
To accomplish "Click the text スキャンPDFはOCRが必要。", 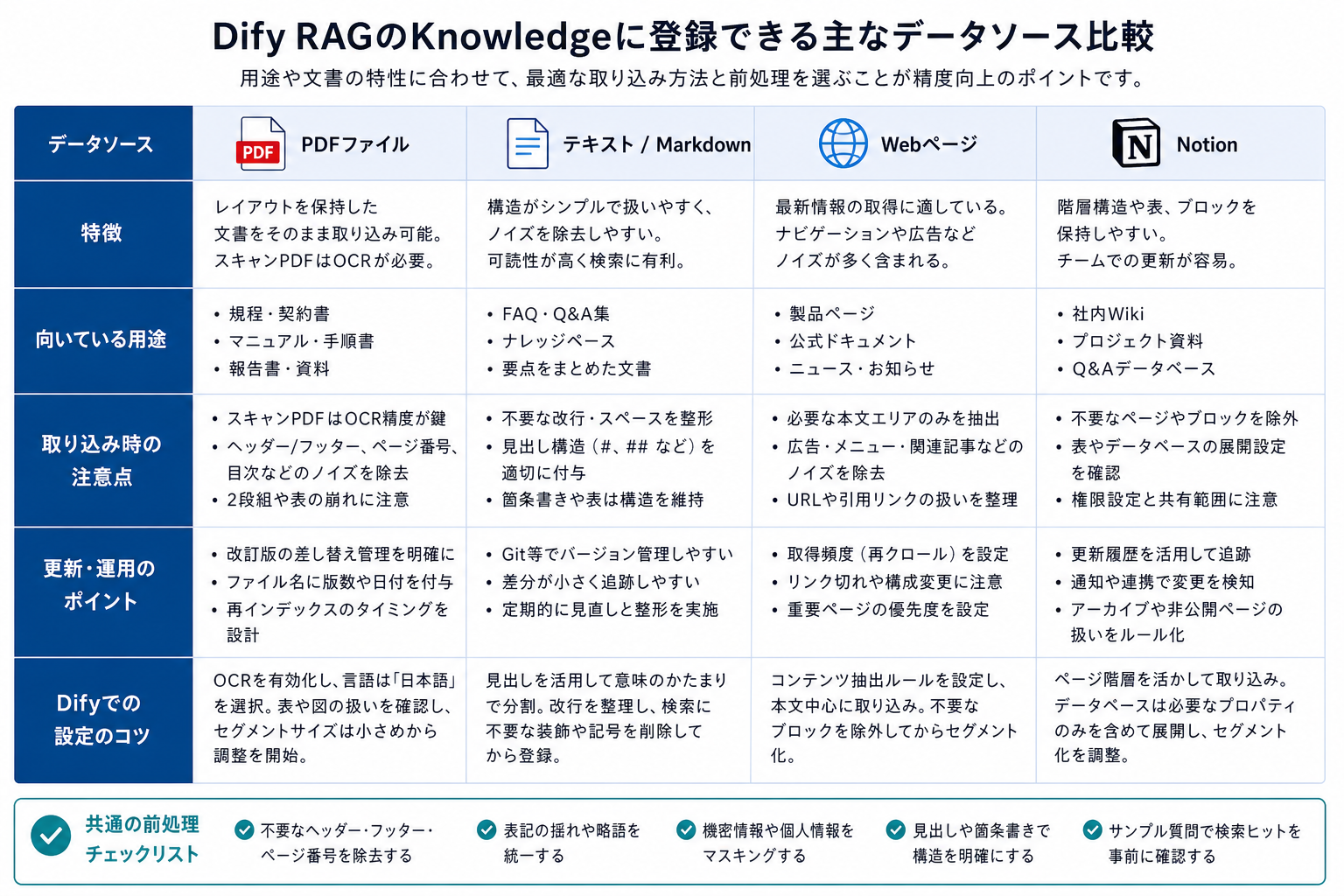I will point(325,261).
